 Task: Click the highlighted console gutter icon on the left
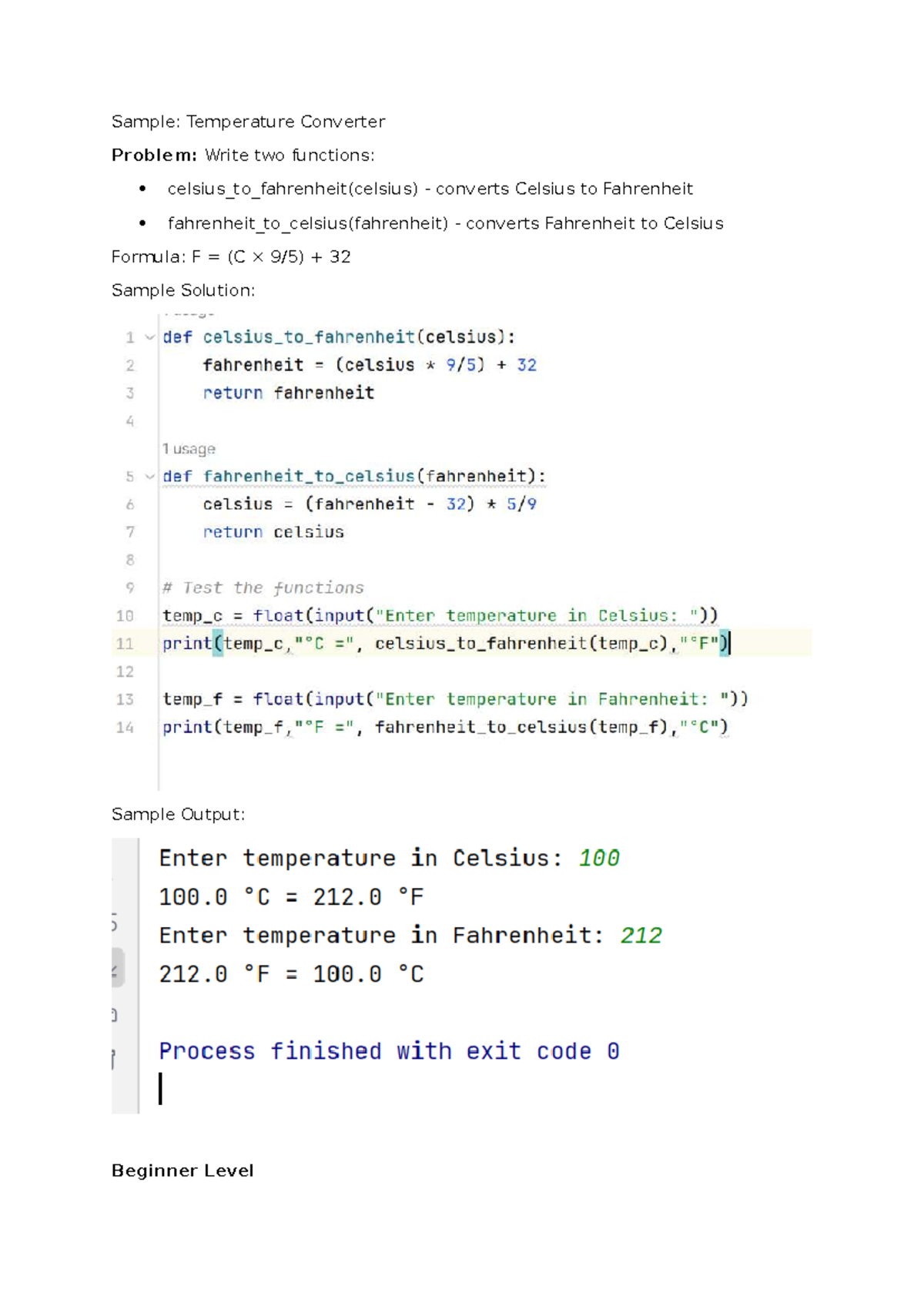[x=118, y=967]
